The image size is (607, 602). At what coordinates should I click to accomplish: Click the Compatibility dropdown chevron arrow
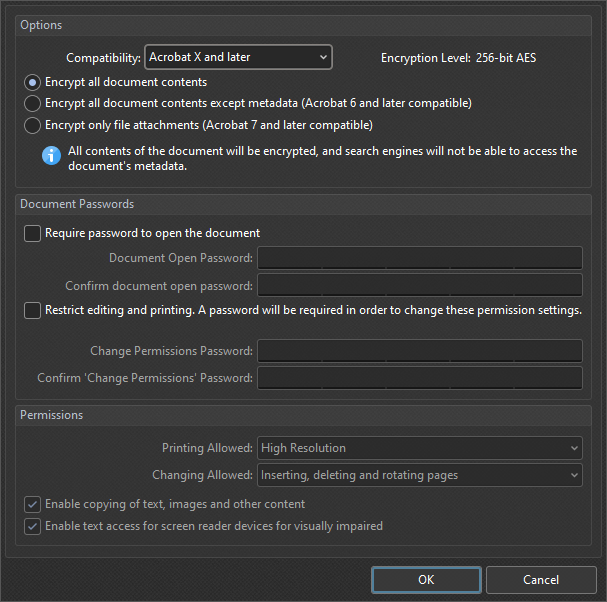click(323, 57)
